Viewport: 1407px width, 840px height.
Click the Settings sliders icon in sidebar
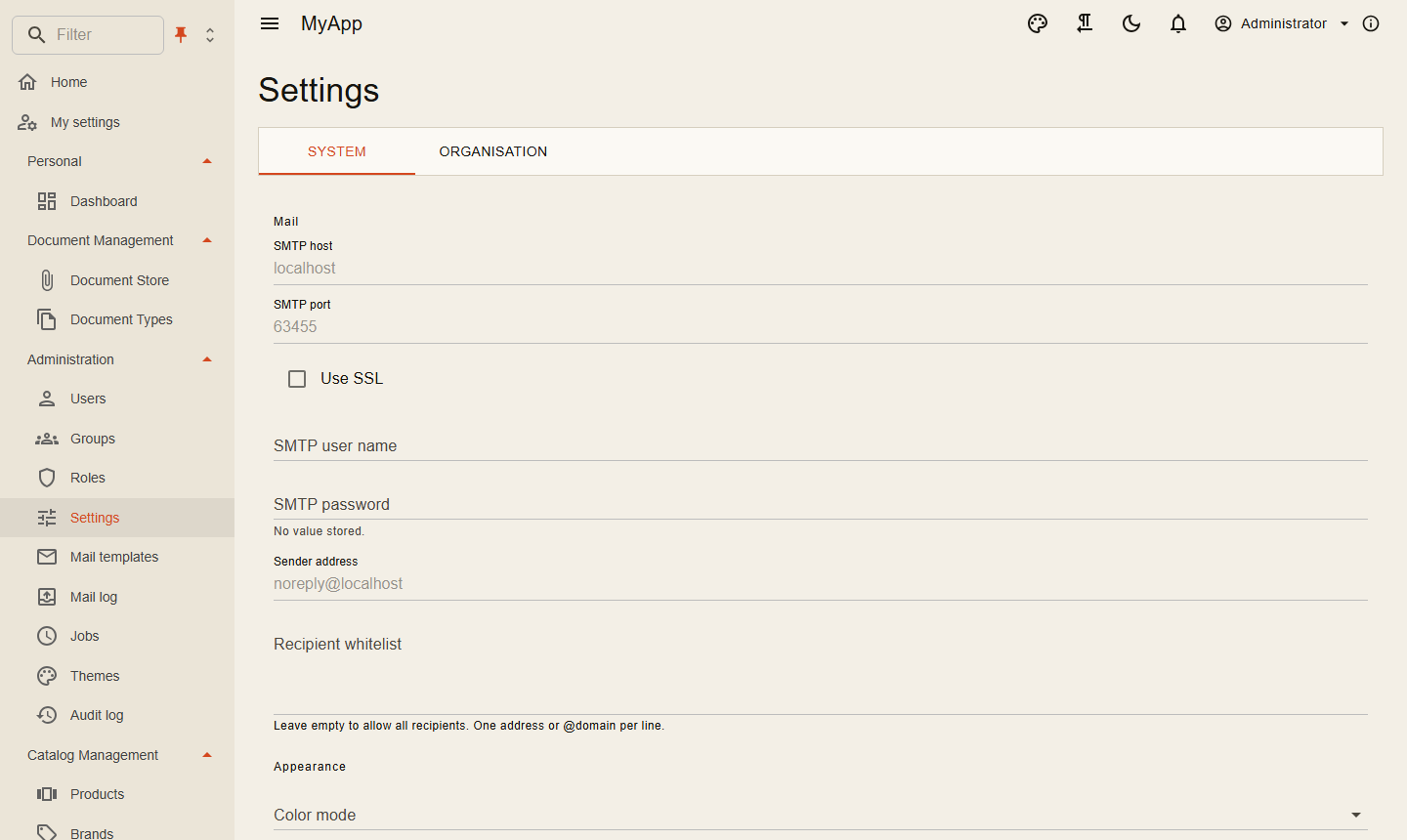click(x=47, y=518)
